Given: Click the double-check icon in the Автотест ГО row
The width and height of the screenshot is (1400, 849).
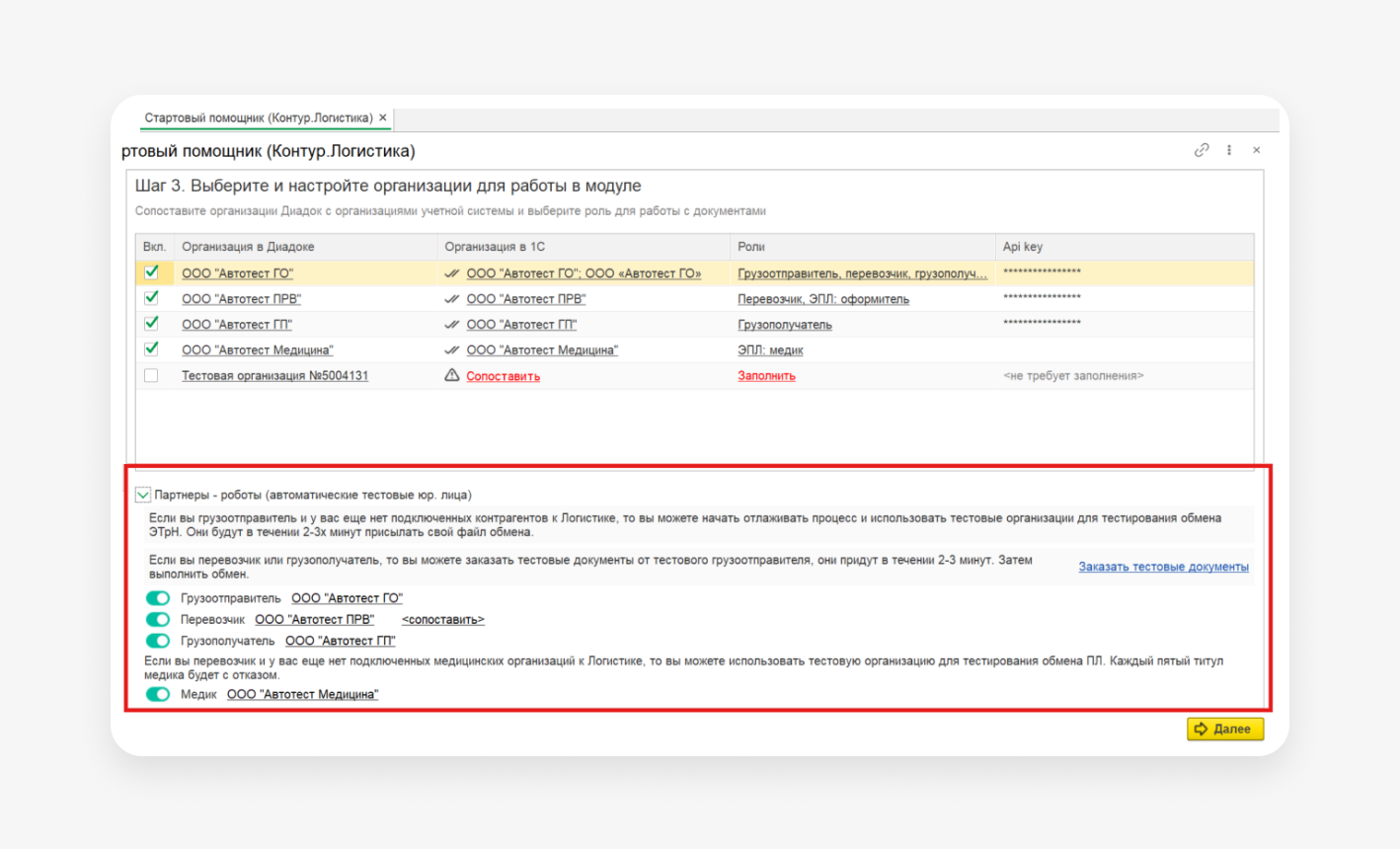Looking at the screenshot, I should 452,273.
